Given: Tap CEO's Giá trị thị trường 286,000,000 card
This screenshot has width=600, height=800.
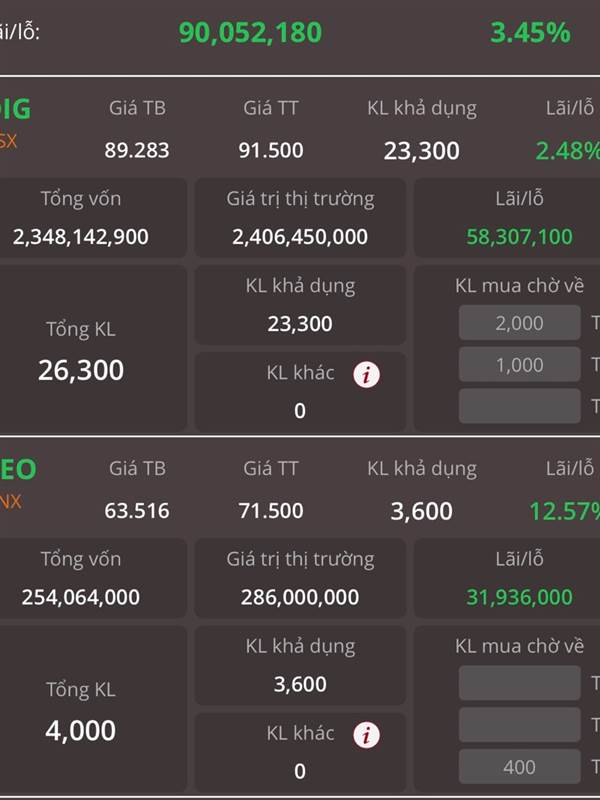Looking at the screenshot, I should [x=300, y=578].
